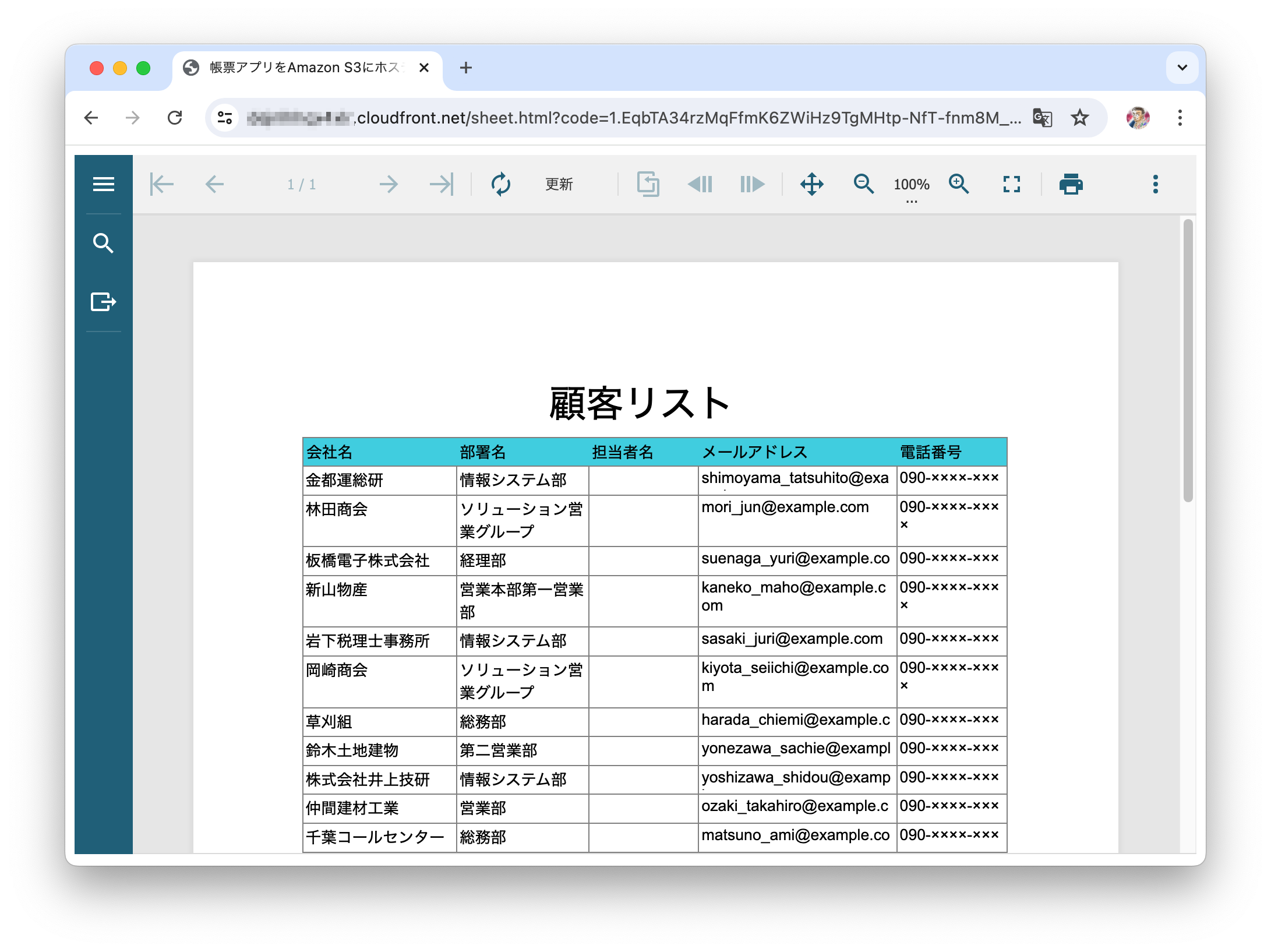This screenshot has height=952, width=1271.
Task: Click the translate page icon
Action: point(1042,118)
